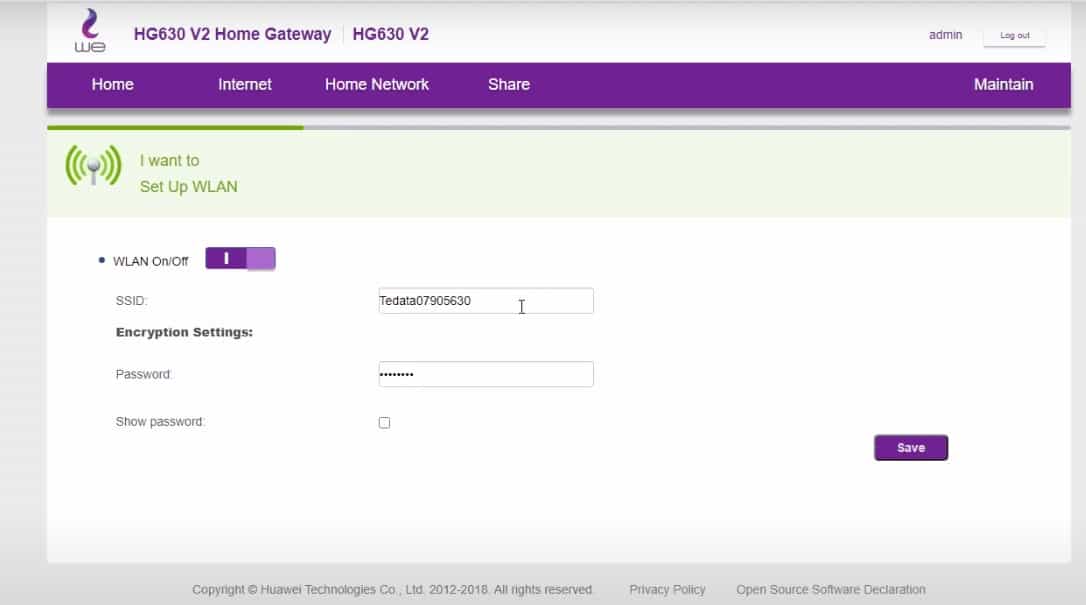Click the HG630 V2 Home Gateway title
1086x605 pixels.
232,35
